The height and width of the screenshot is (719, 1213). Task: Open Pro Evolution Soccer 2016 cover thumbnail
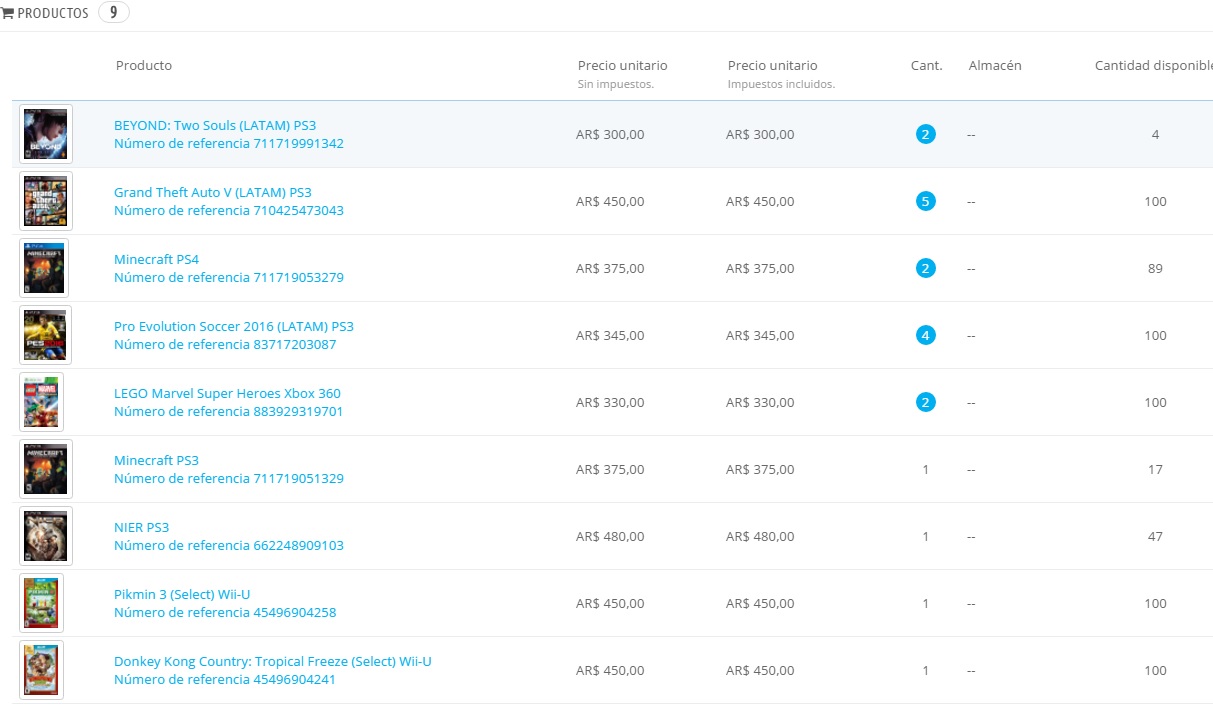46,335
